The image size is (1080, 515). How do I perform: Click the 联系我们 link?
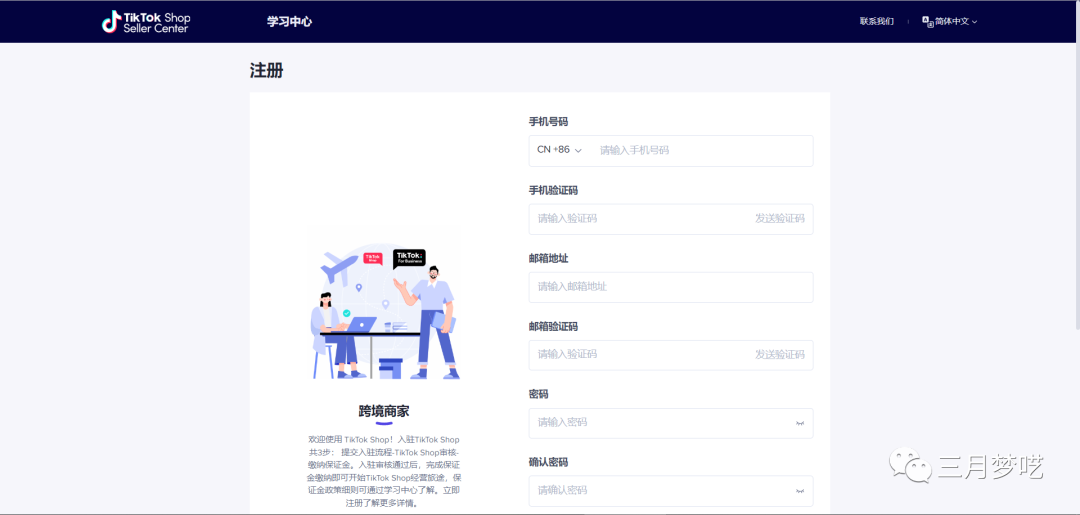tap(877, 21)
